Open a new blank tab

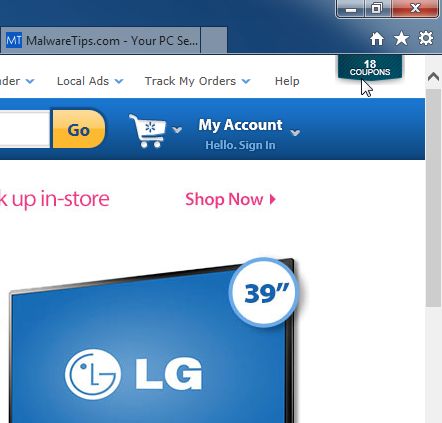coord(214,41)
